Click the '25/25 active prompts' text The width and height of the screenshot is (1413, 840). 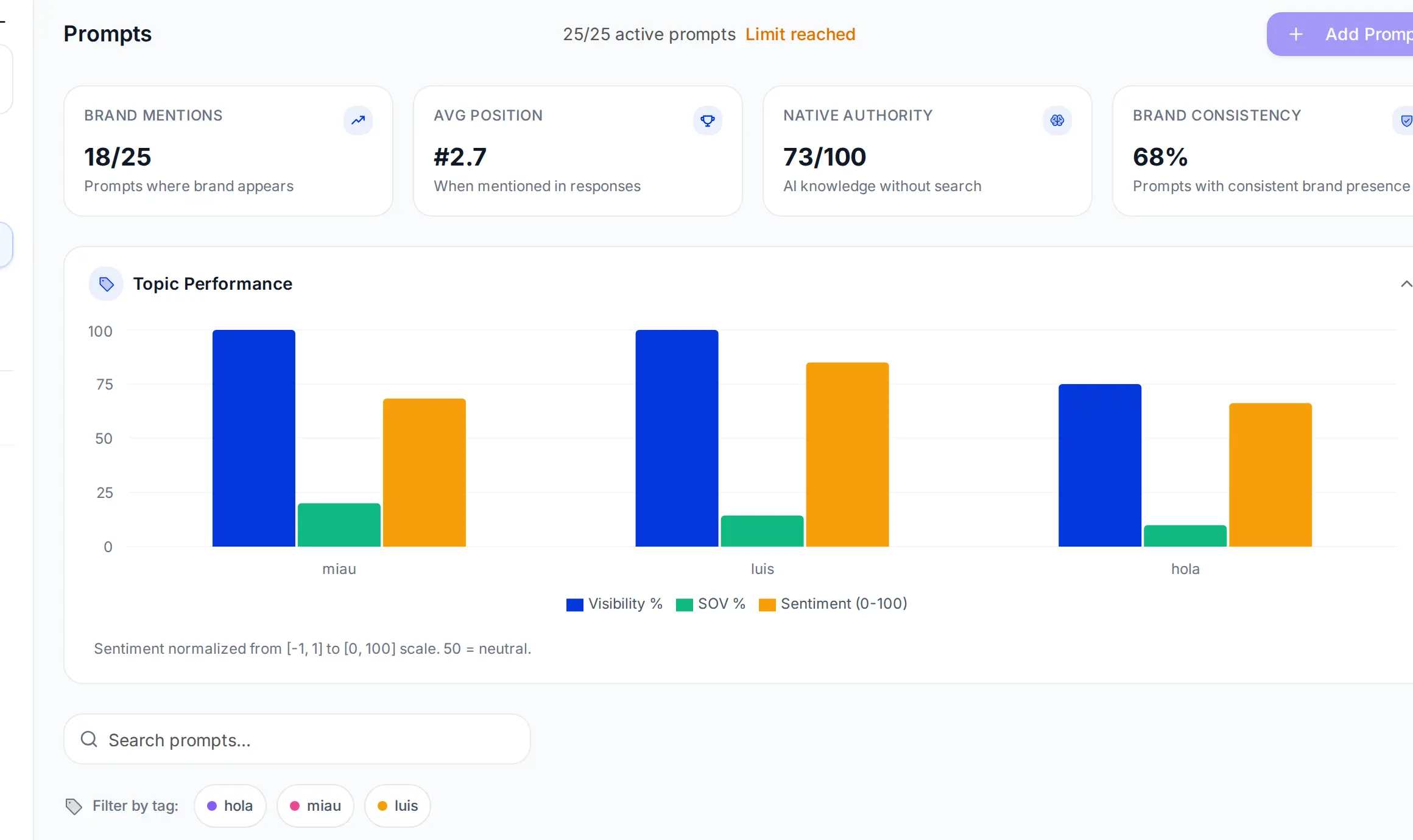[x=649, y=34]
